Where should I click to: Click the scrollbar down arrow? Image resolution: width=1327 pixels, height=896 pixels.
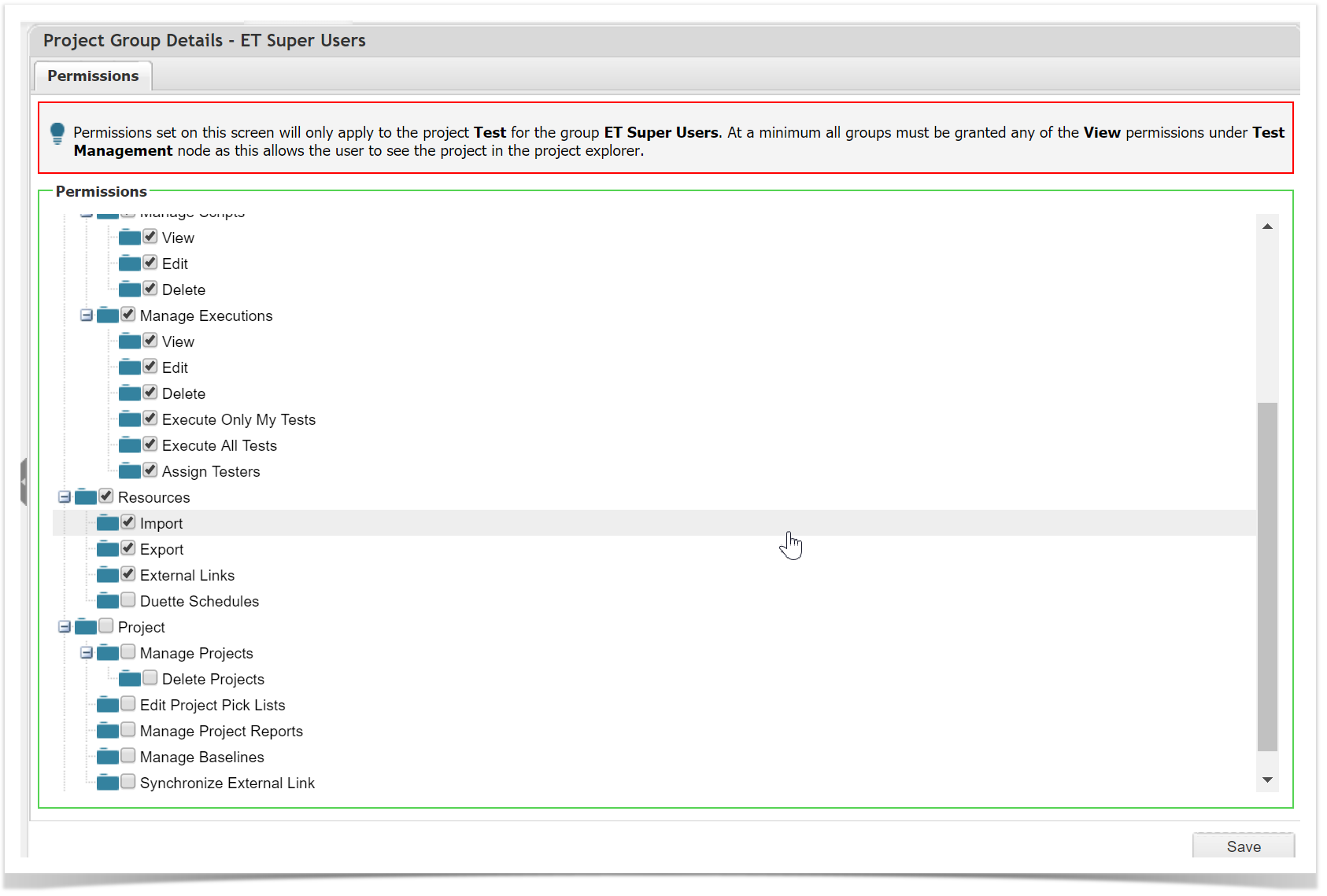point(1267,780)
